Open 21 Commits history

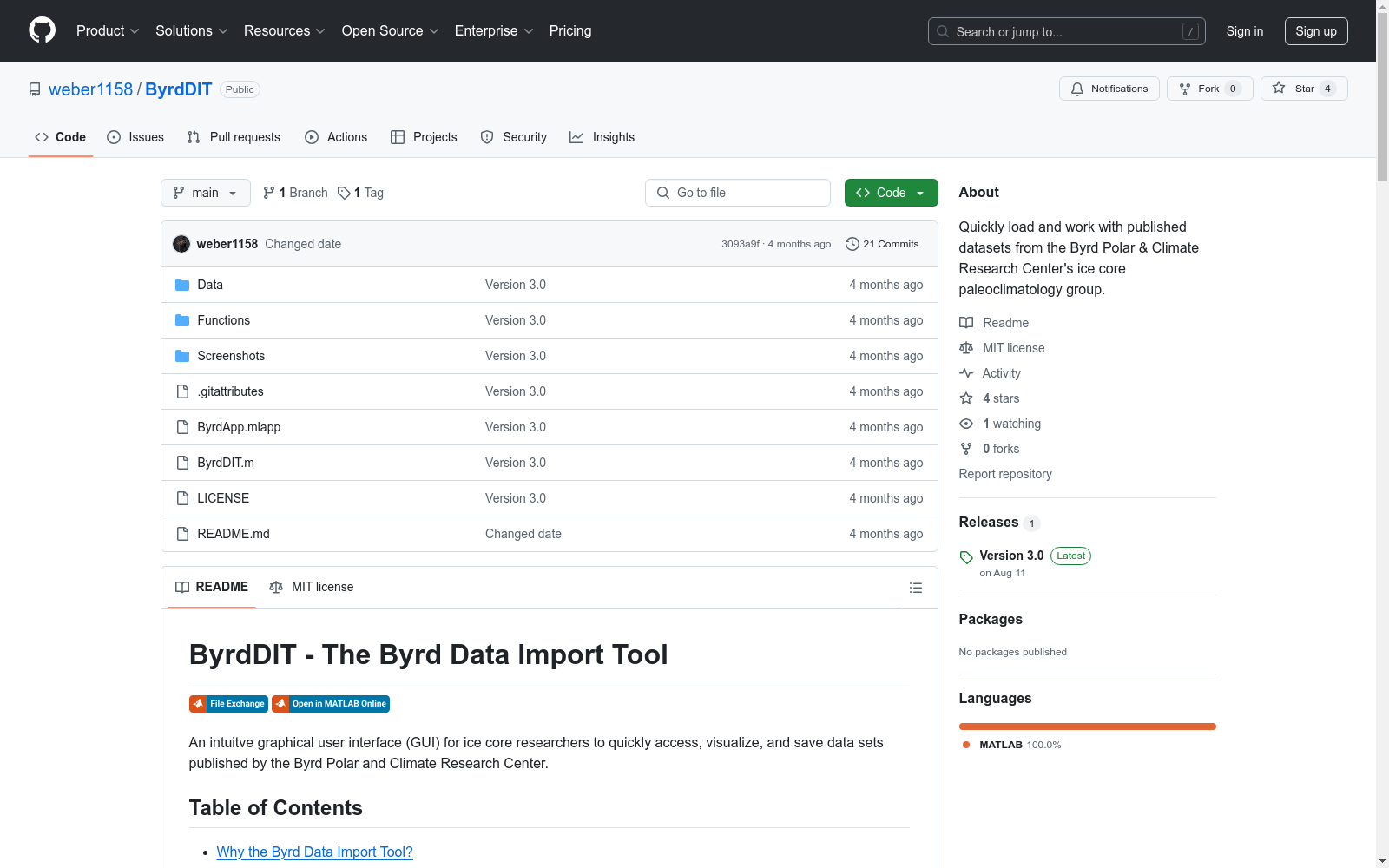(882, 244)
